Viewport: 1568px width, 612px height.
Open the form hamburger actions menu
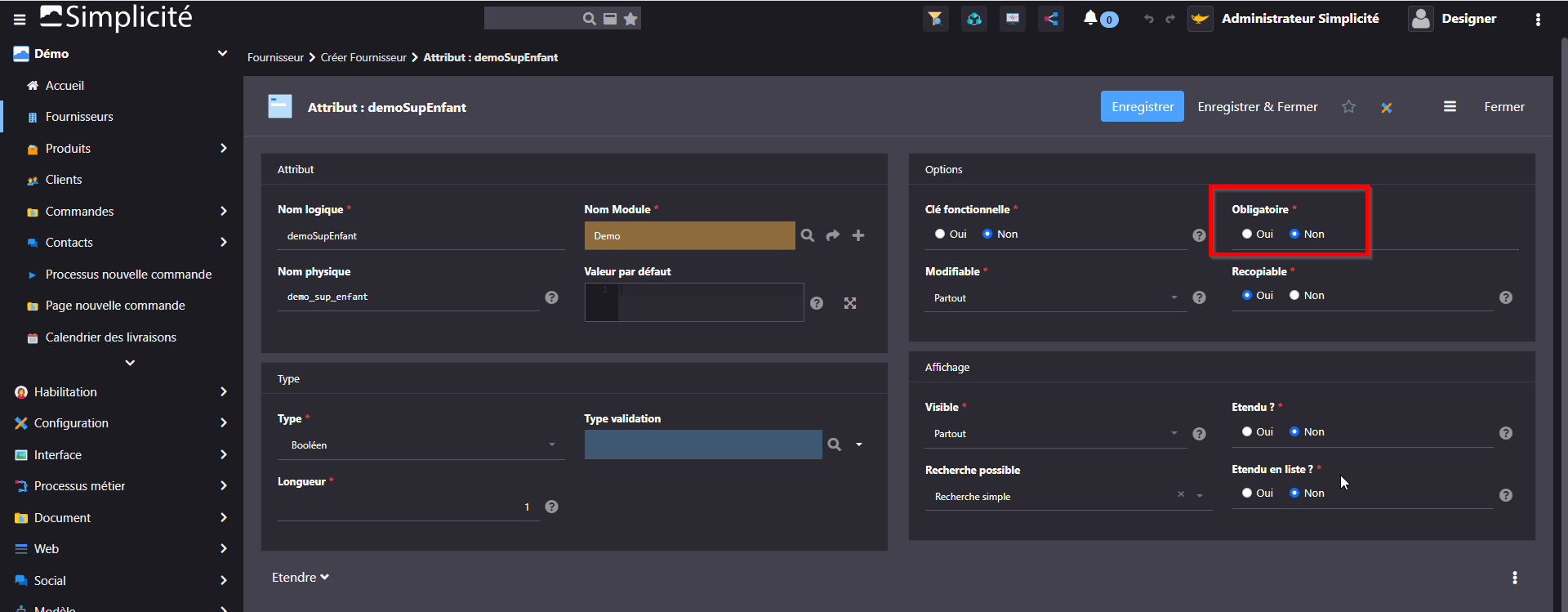click(1450, 107)
